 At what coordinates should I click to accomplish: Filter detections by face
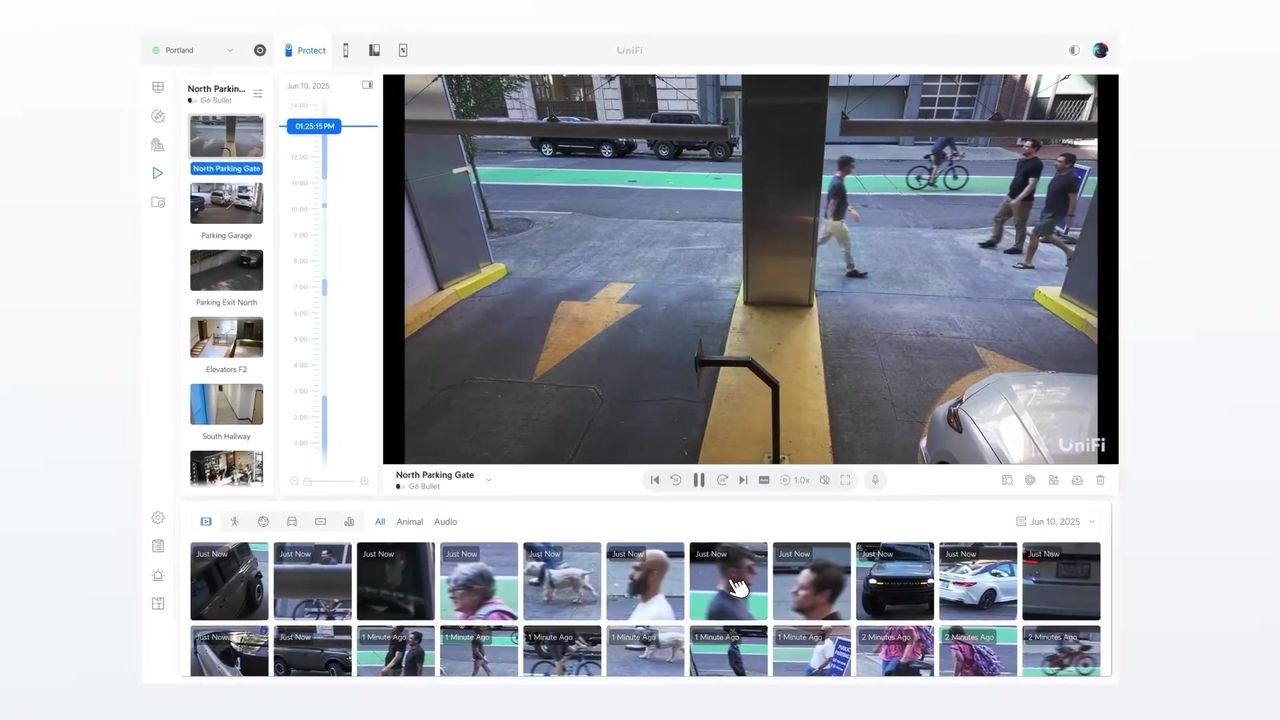click(263, 521)
